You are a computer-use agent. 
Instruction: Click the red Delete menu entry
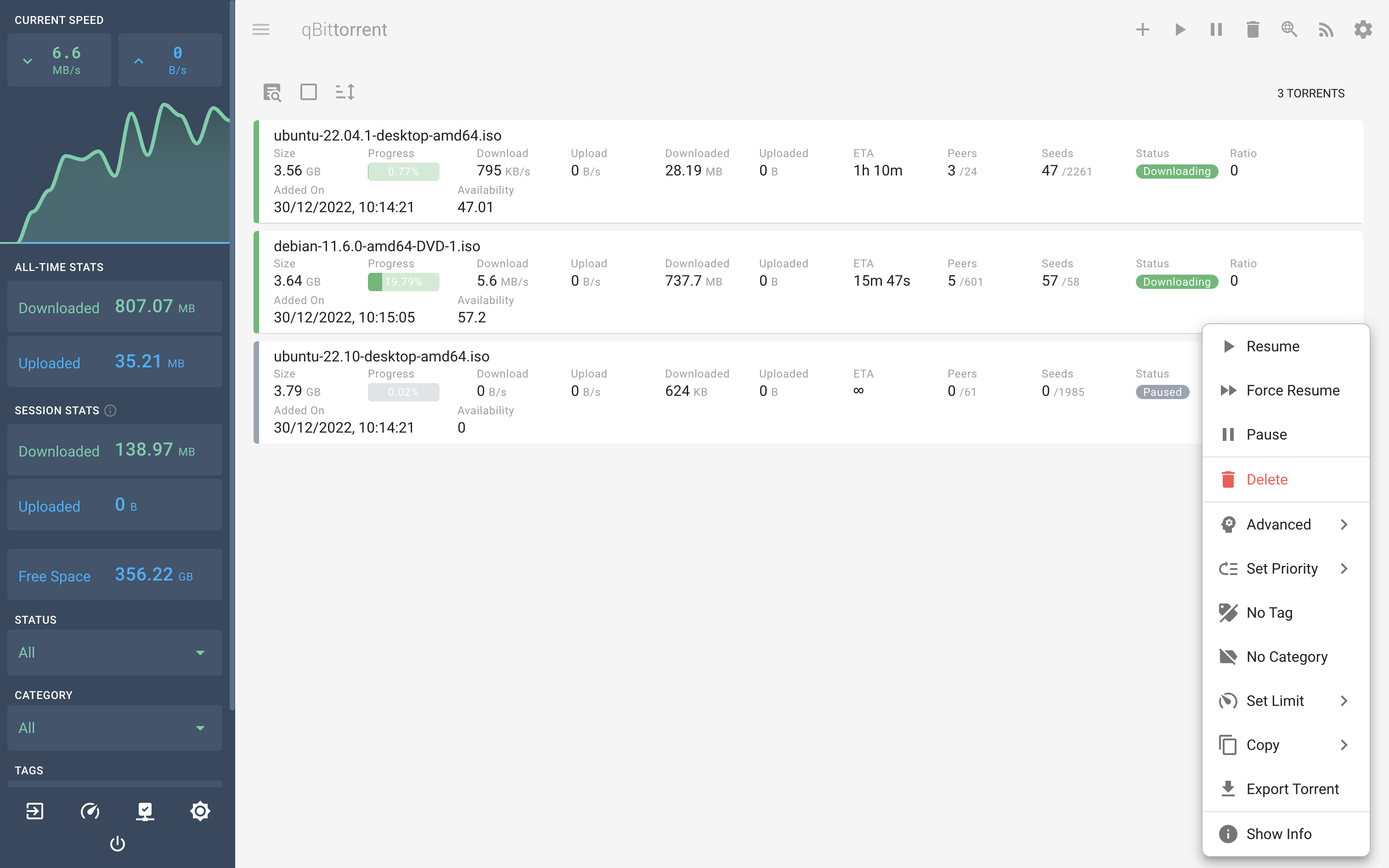(x=1266, y=479)
